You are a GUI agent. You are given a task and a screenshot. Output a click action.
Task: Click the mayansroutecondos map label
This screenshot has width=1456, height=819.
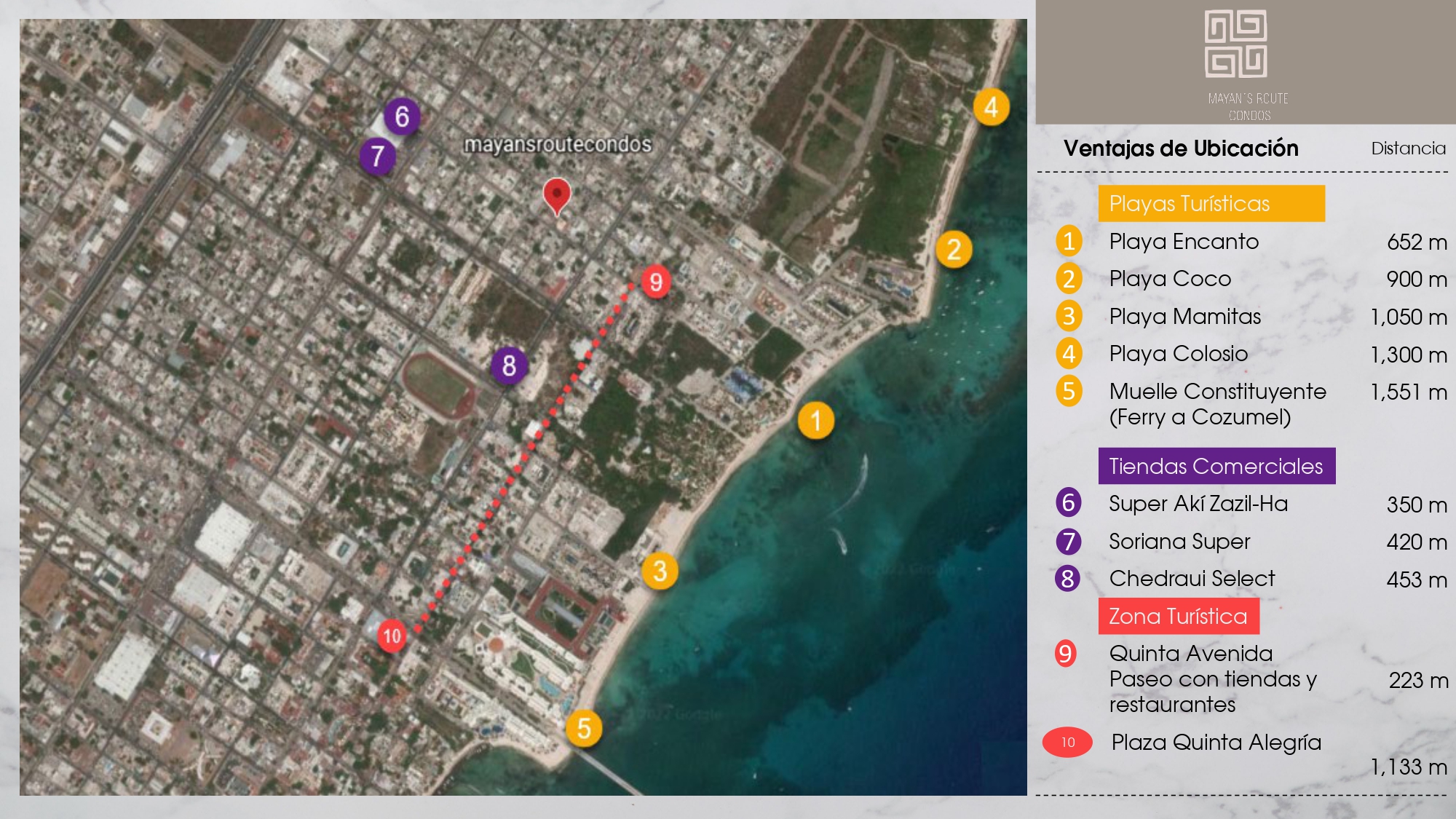(558, 145)
